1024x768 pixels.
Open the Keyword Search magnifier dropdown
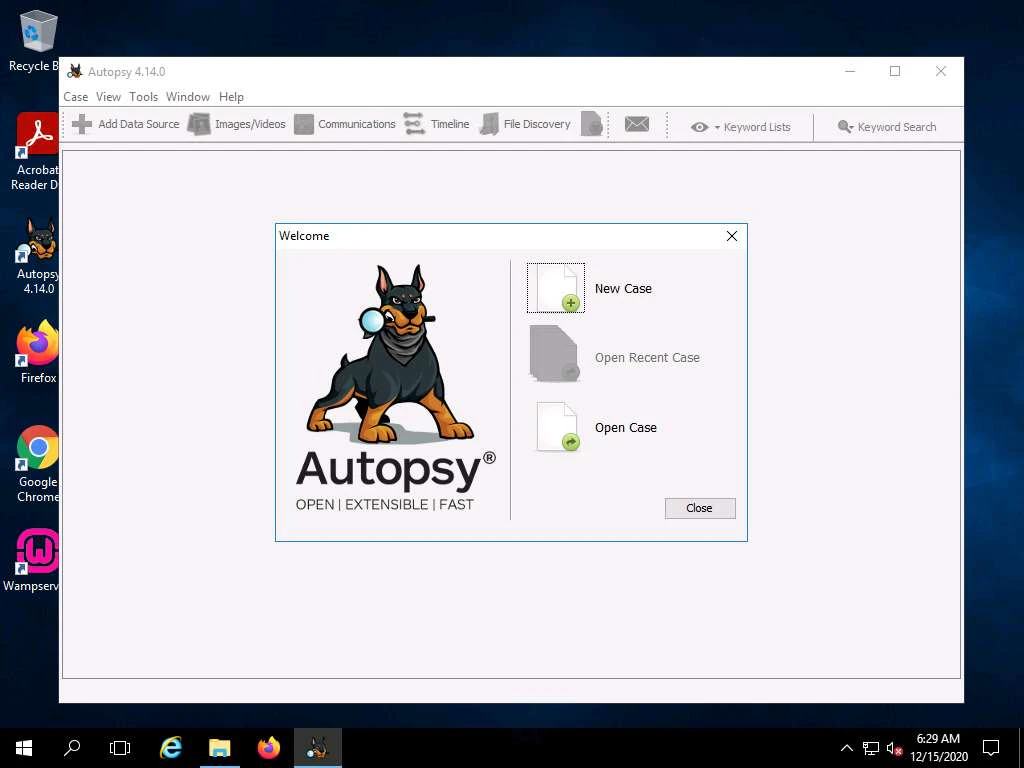[846, 127]
